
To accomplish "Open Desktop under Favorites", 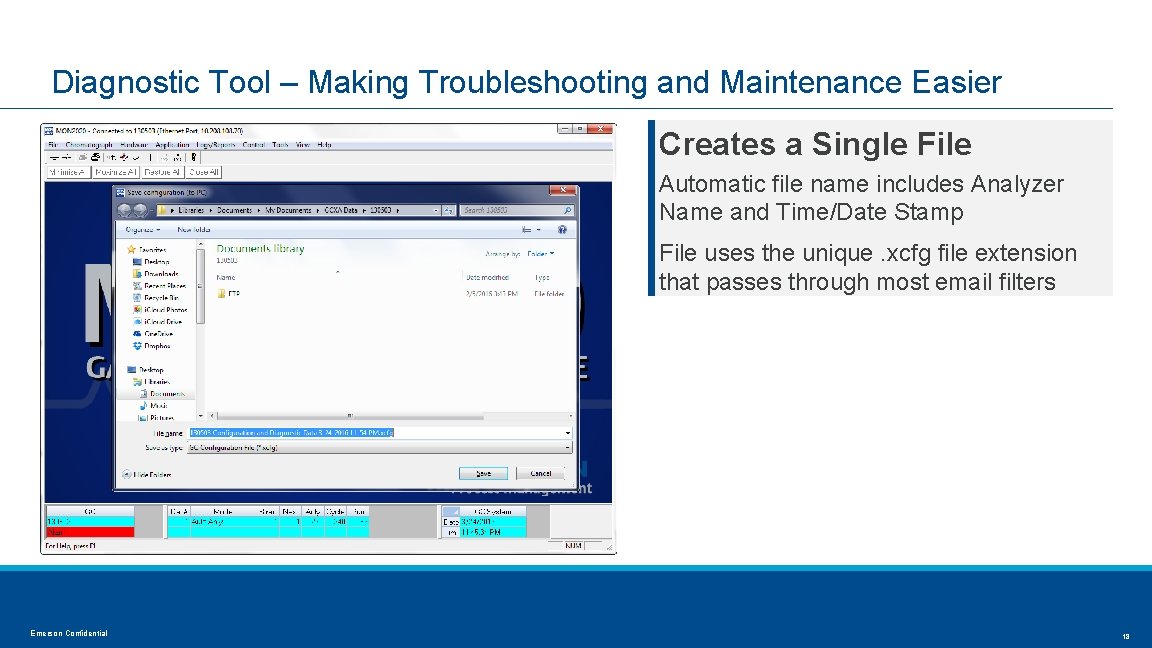I will tap(151, 262).
